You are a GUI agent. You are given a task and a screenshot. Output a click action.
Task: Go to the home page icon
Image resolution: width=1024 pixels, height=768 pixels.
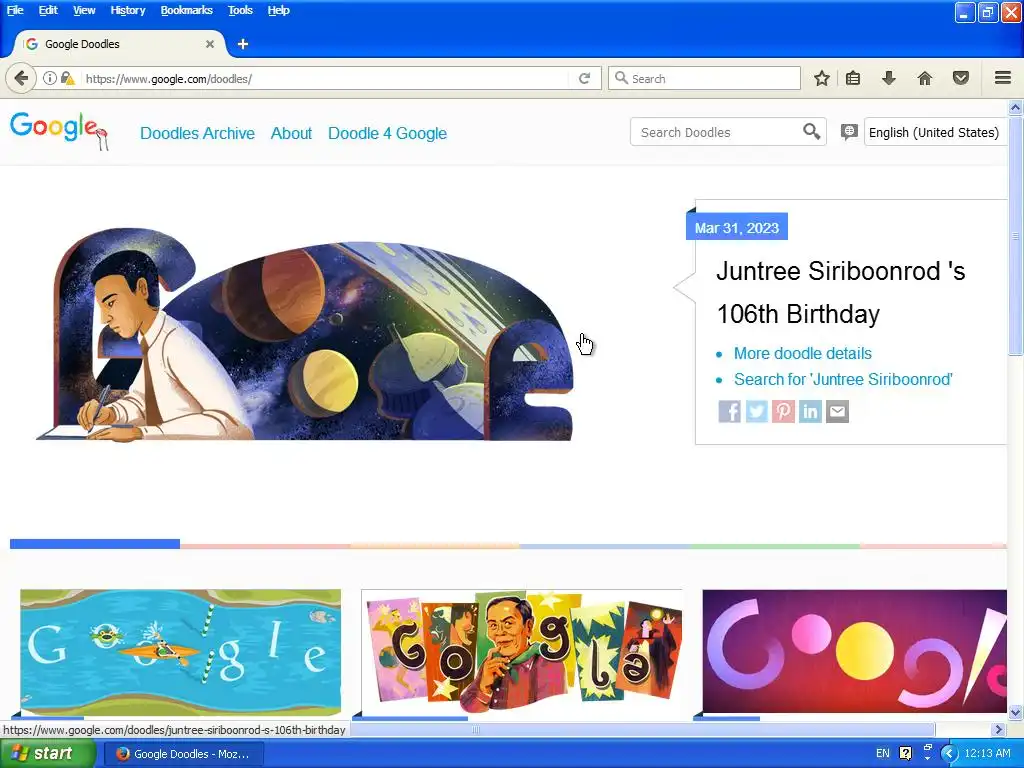[x=925, y=78]
